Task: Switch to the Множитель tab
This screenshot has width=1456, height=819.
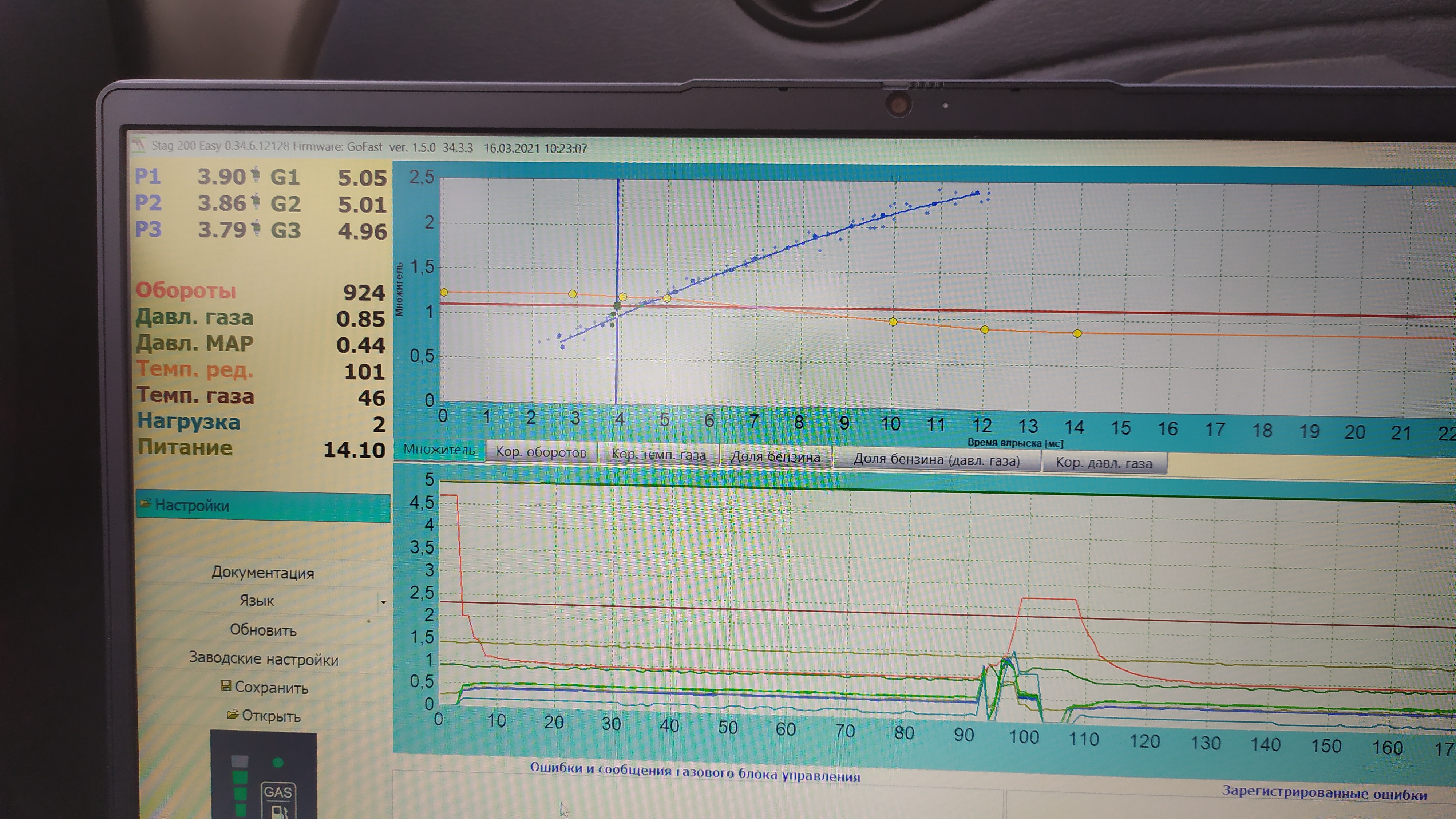Action: 439,450
